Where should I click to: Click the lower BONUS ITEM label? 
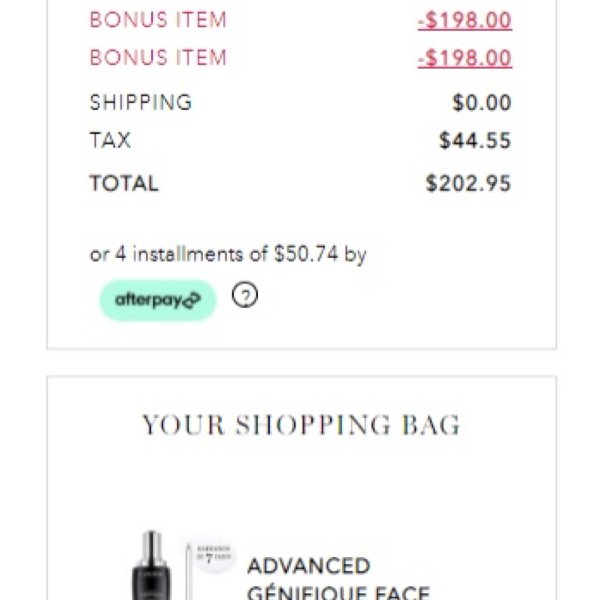coord(158,58)
